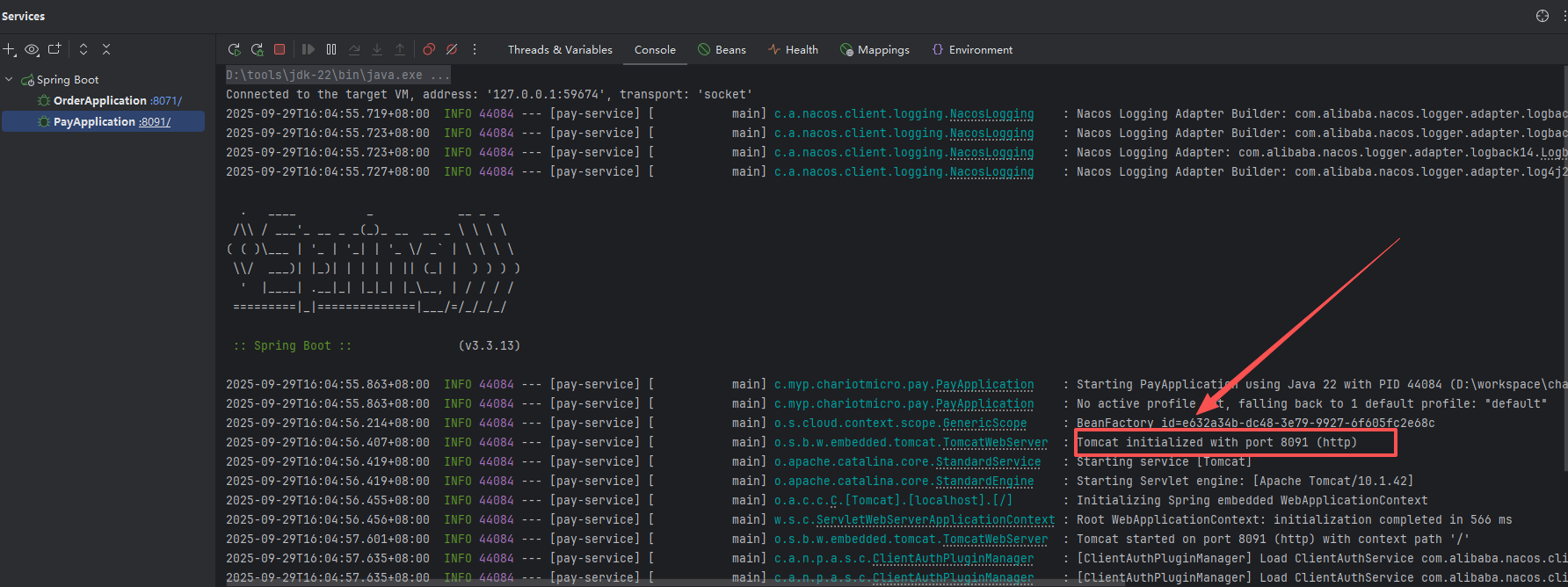Image resolution: width=1568 pixels, height=587 pixels.
Task: Open TomcatWebServer link on the 'Tomcat initialized' line
Action: (x=995, y=443)
